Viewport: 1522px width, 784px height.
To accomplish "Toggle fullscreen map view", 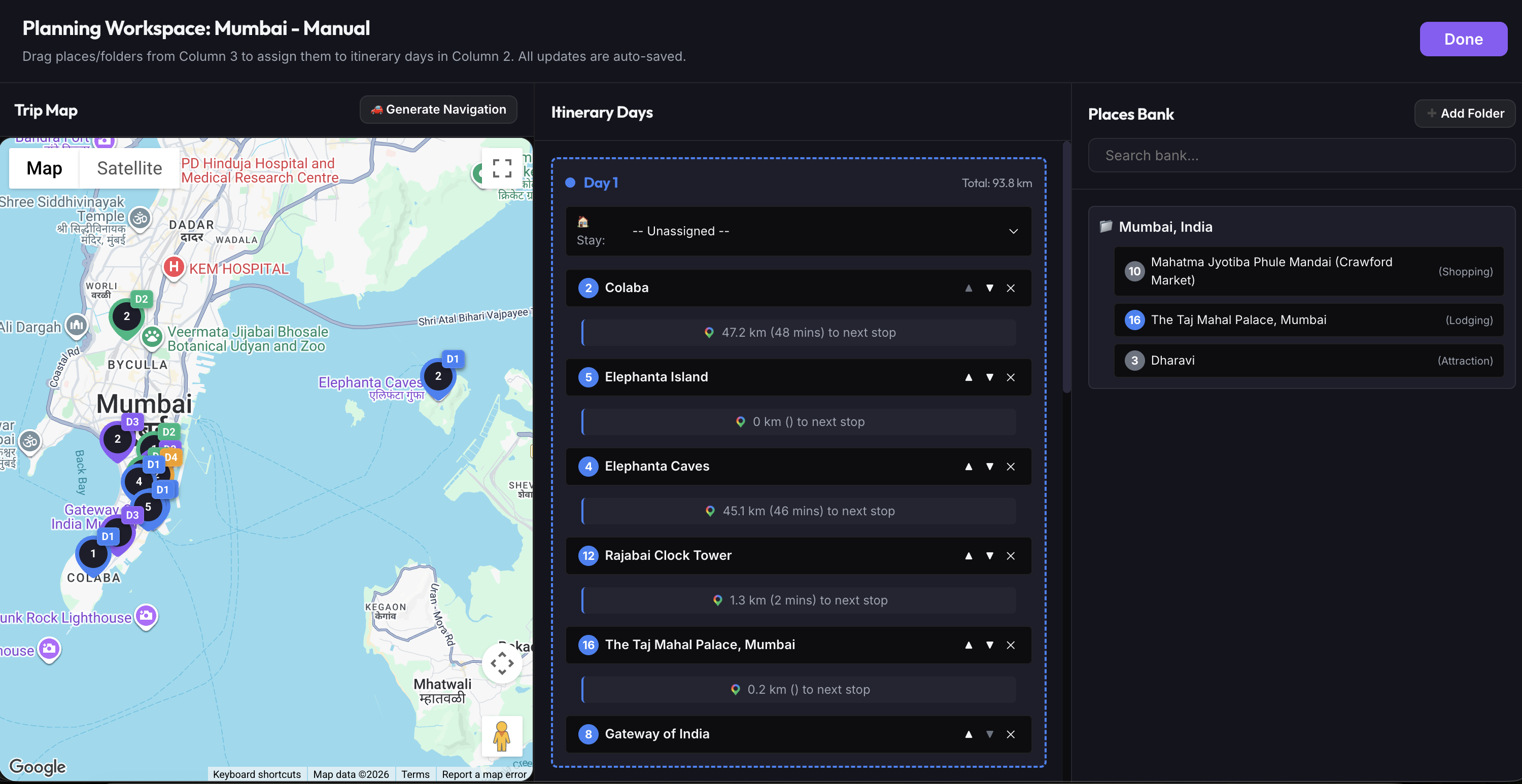I will pos(502,168).
